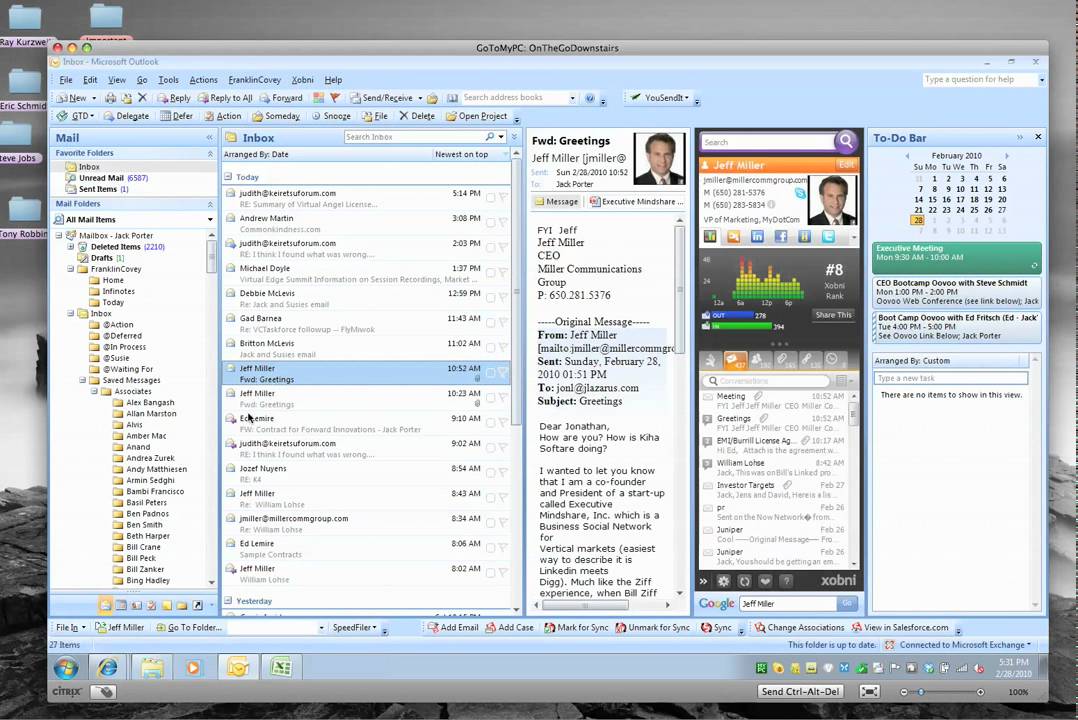Collapse the Yesterday group header

pos(228,600)
